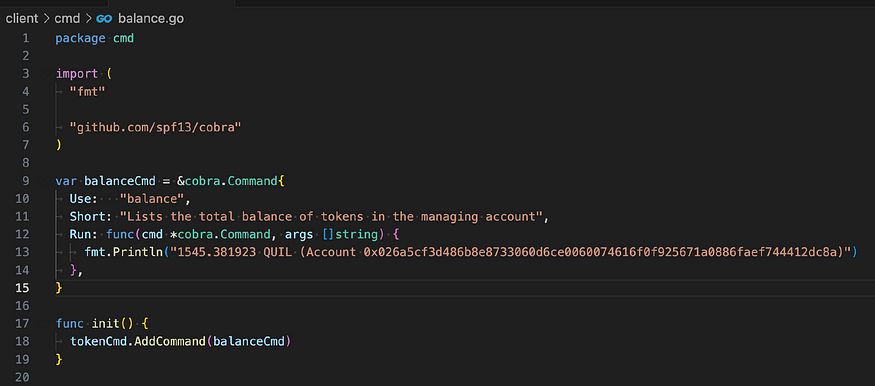Click the package keyword on line 1
Screen dimensions: 875x386
80,38
